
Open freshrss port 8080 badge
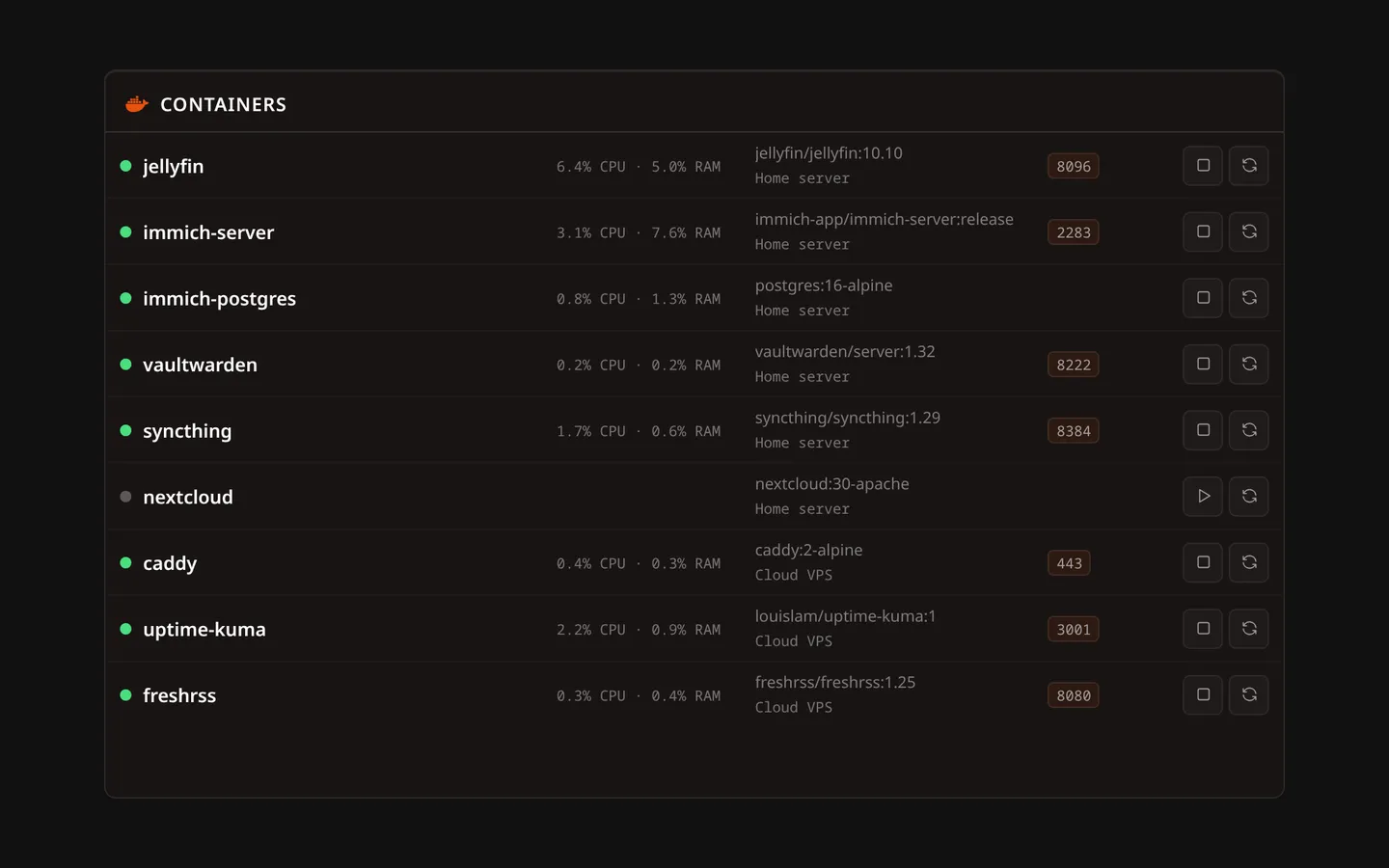[x=1074, y=695]
